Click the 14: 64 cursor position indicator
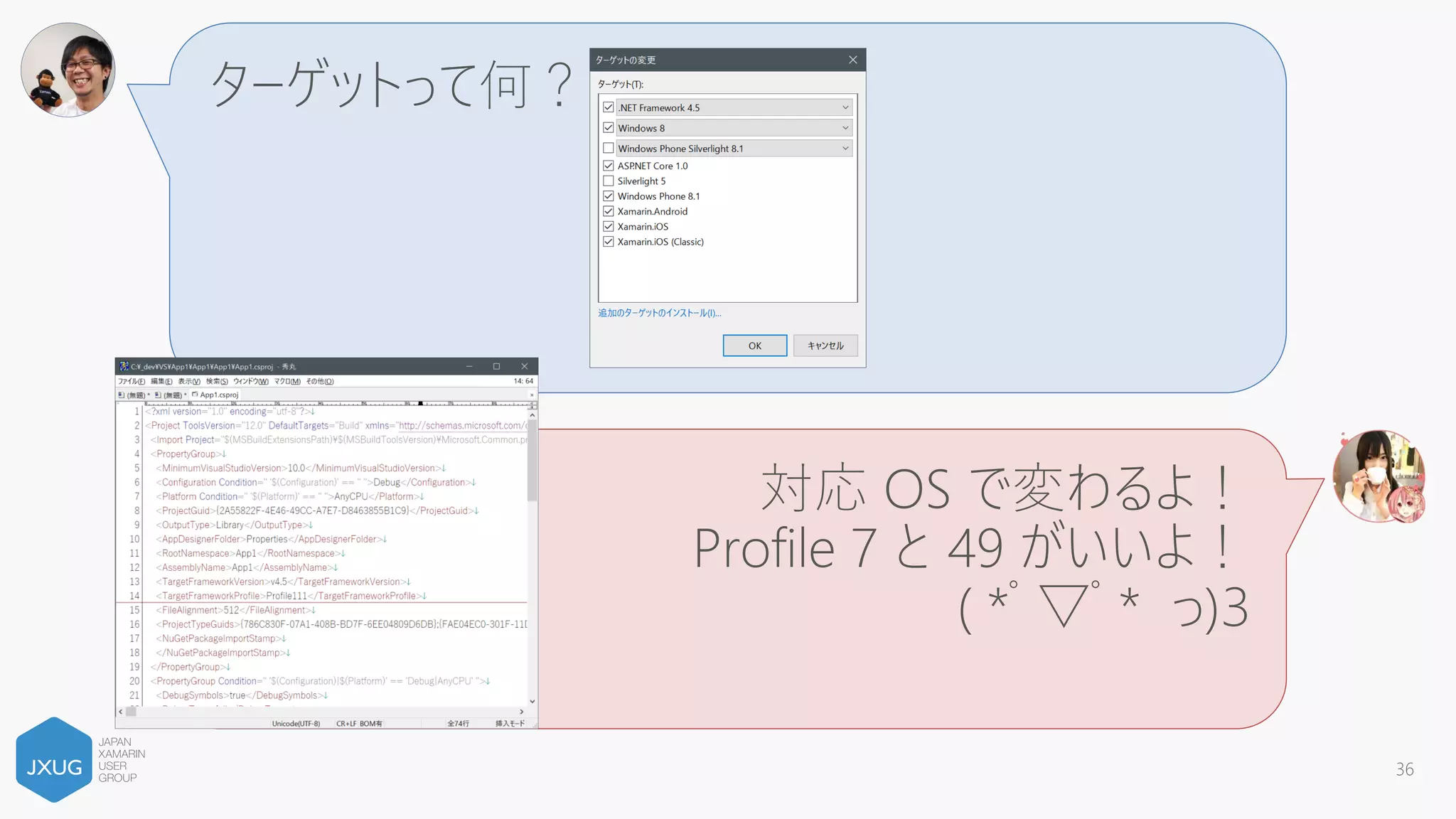1456x819 pixels. [x=523, y=382]
